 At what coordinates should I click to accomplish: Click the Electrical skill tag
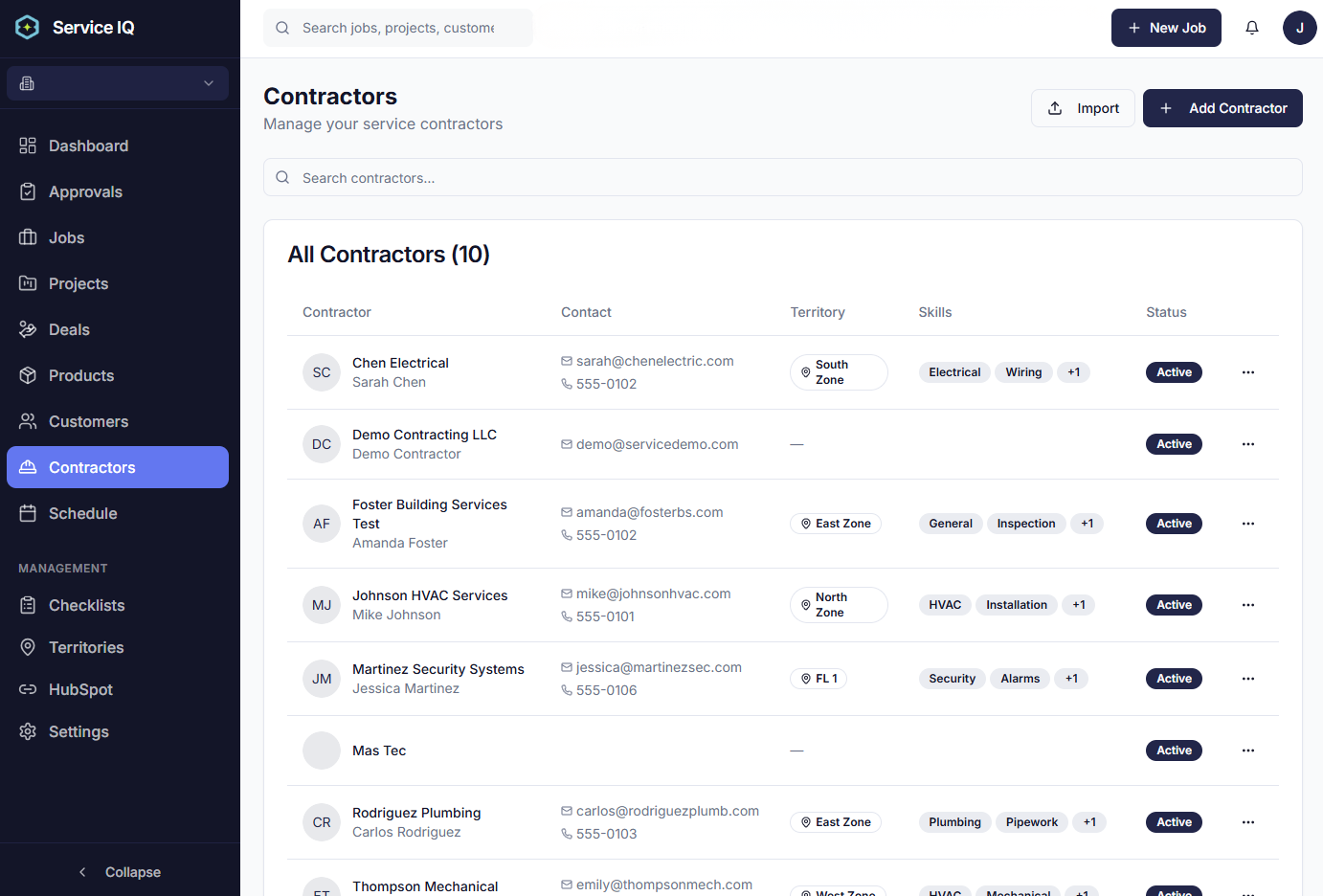[954, 372]
